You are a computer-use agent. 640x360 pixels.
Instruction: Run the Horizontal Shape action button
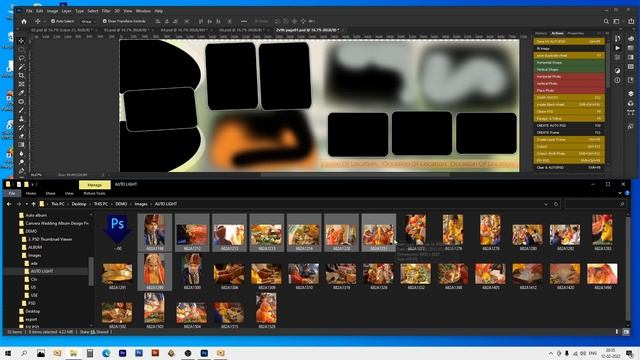[569, 62]
